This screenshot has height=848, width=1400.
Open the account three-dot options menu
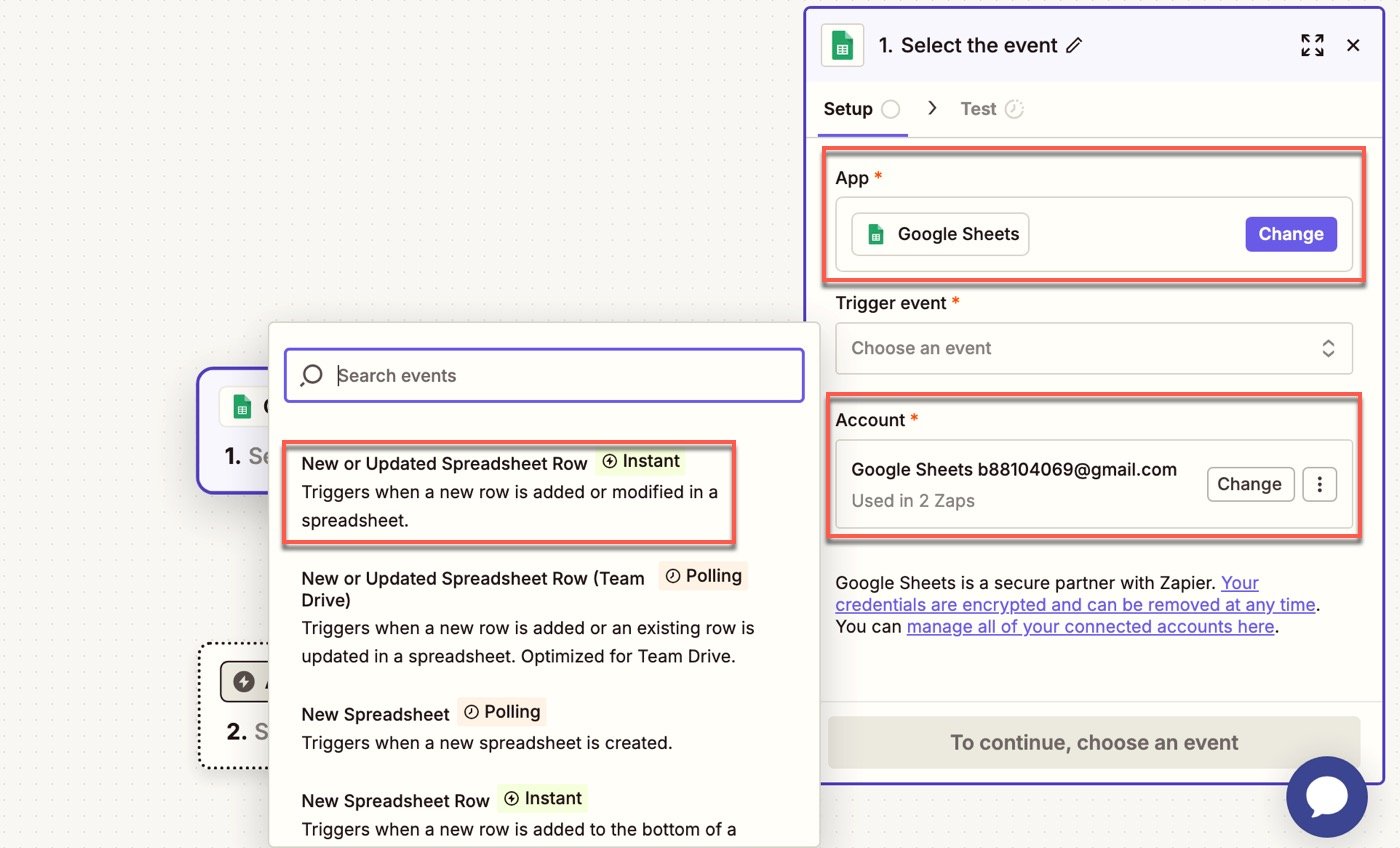pos(1320,484)
